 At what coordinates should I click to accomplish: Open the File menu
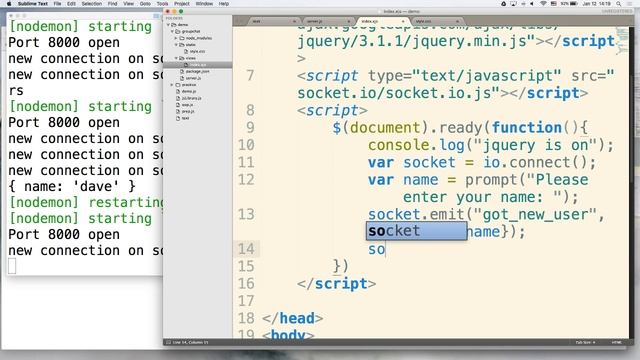57,4
